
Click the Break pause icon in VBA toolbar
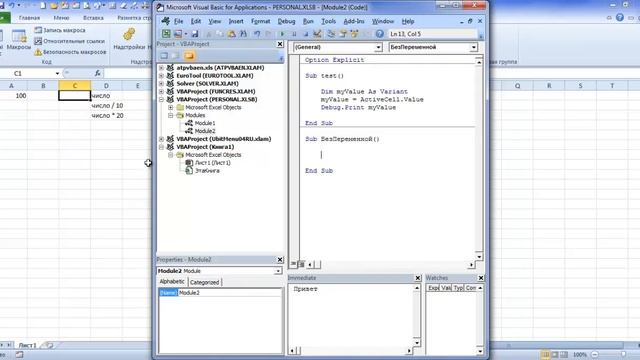[x=293, y=34]
